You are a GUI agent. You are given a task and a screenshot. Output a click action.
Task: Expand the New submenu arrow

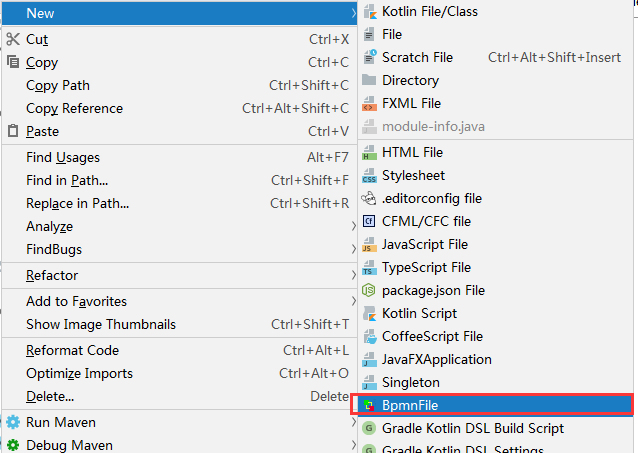354,13
